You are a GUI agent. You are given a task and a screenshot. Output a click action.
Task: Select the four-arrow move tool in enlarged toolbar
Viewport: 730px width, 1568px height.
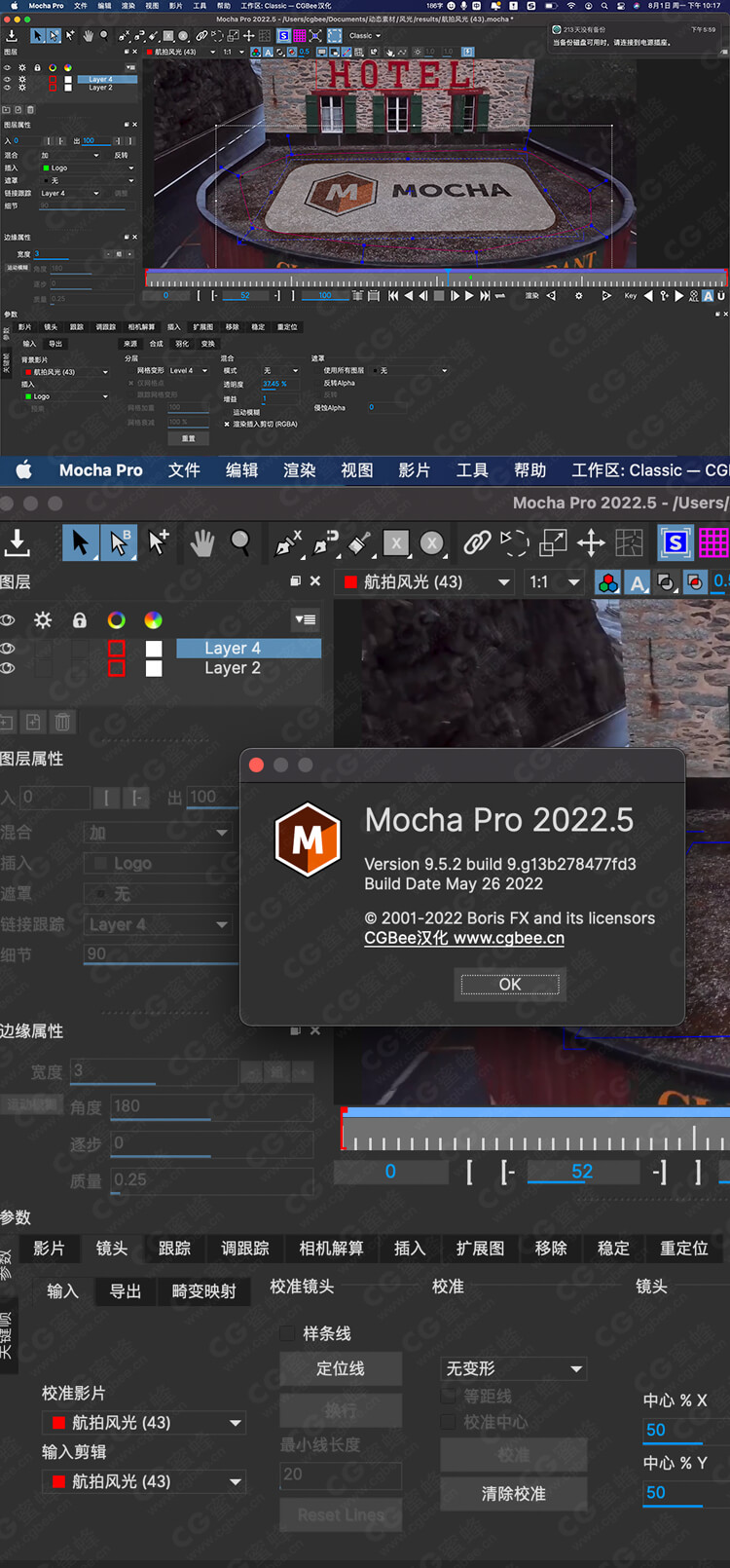(591, 542)
